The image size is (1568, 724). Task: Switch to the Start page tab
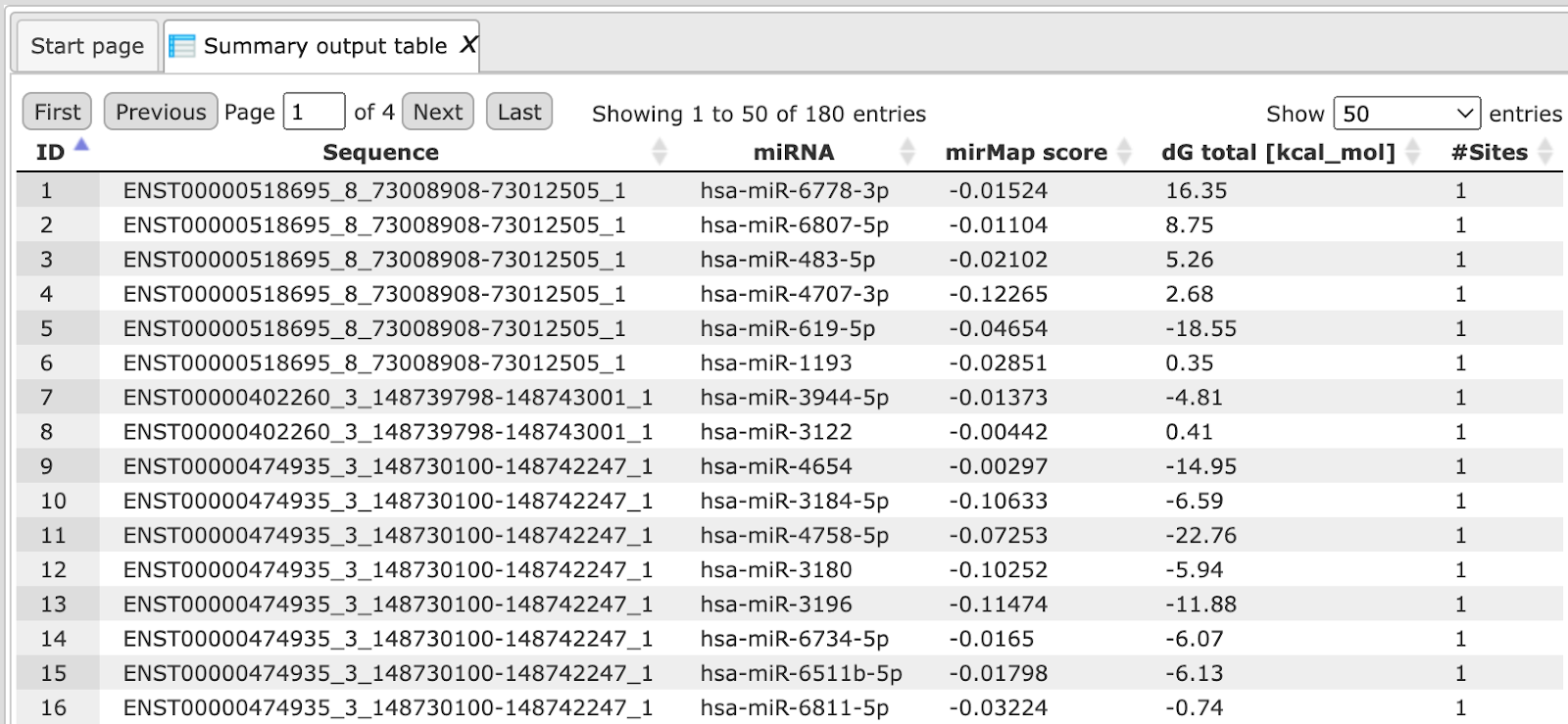[x=87, y=46]
